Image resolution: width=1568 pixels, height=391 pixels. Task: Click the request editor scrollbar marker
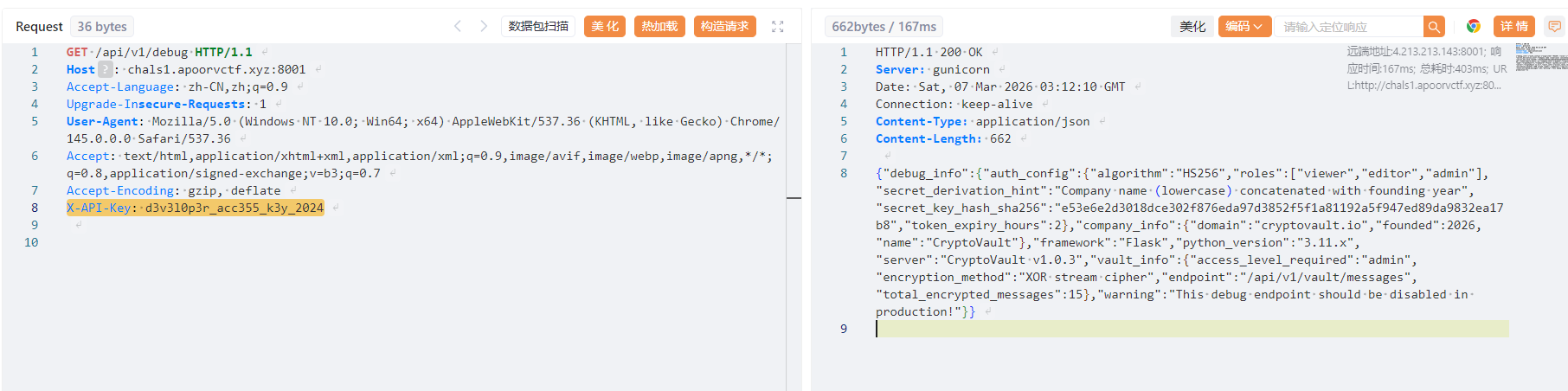tap(794, 198)
